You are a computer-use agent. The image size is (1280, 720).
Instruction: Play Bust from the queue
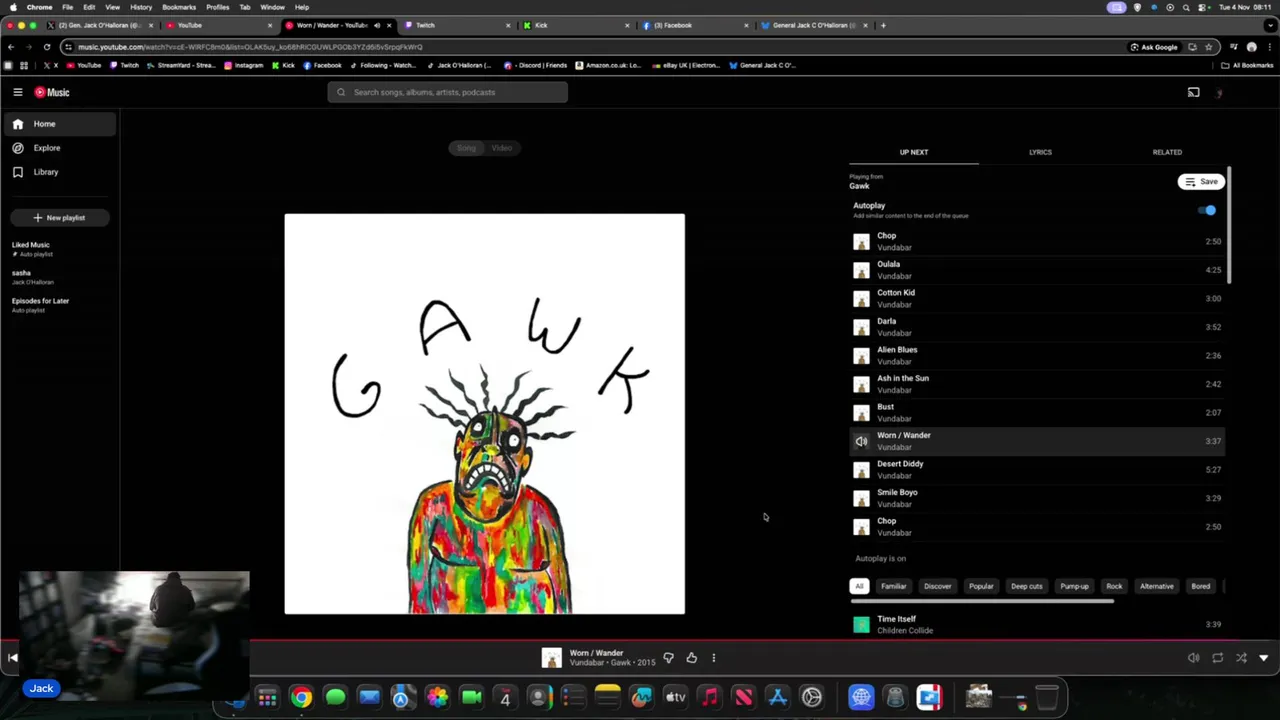tap(1036, 412)
